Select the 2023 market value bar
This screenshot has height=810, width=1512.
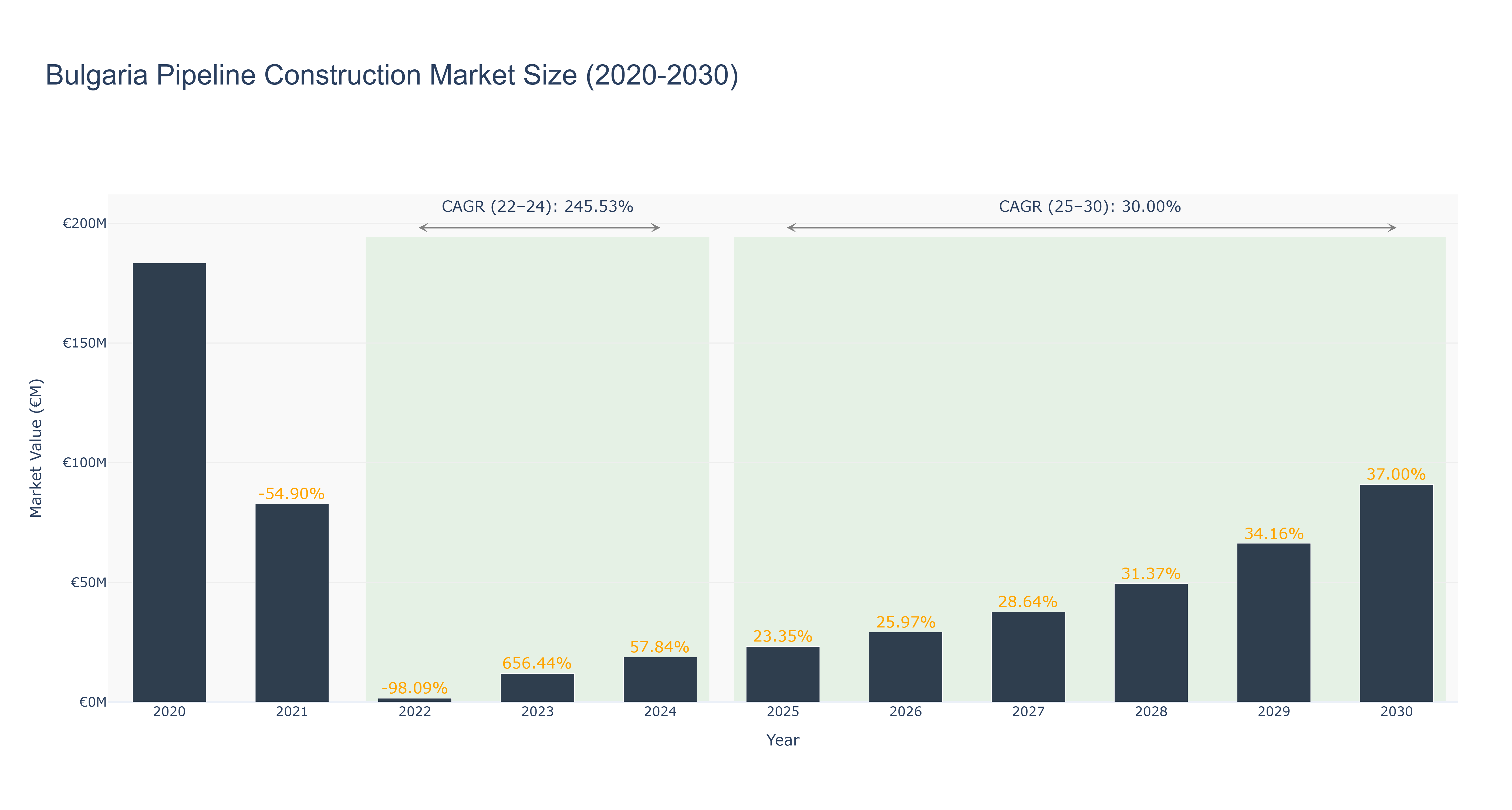point(537,687)
